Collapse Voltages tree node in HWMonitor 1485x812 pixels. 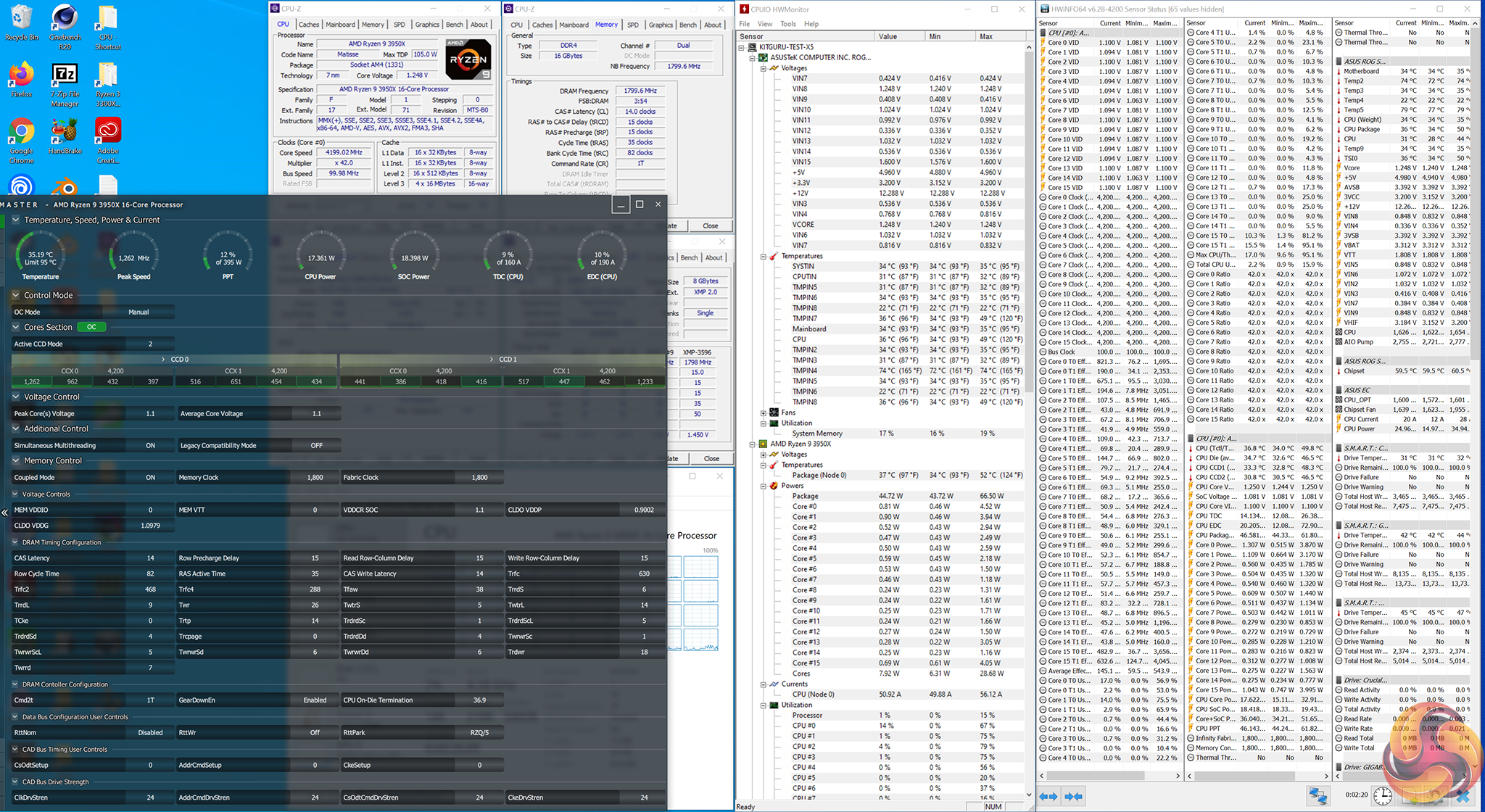tap(764, 68)
